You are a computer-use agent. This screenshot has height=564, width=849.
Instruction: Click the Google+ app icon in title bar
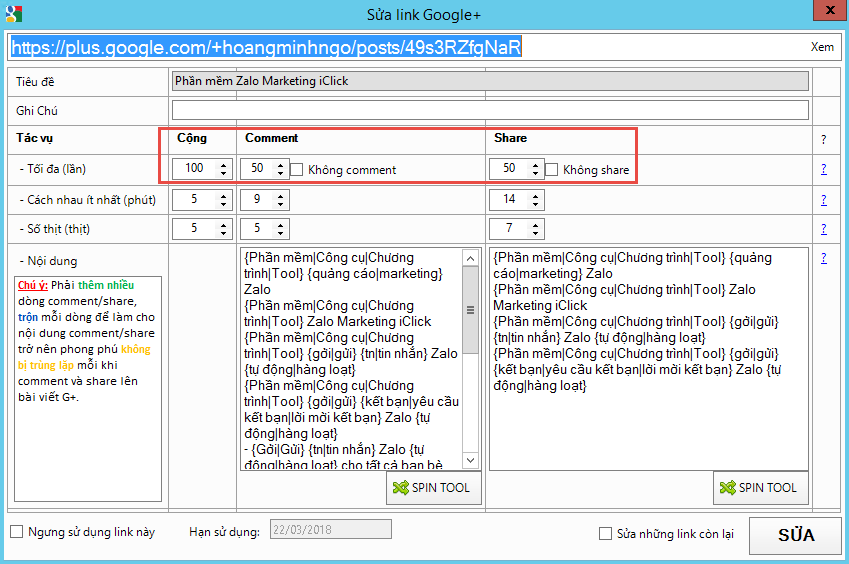(x=14, y=14)
